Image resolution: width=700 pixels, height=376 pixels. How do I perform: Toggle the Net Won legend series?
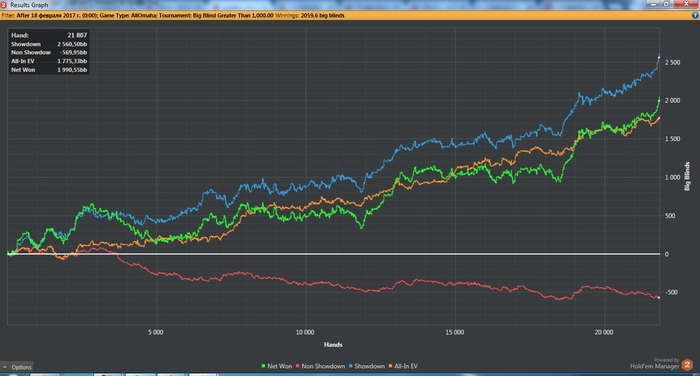point(276,366)
